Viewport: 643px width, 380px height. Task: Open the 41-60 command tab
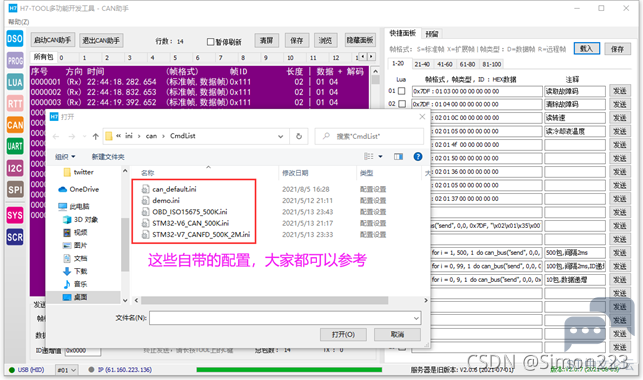pyautogui.click(x=445, y=64)
